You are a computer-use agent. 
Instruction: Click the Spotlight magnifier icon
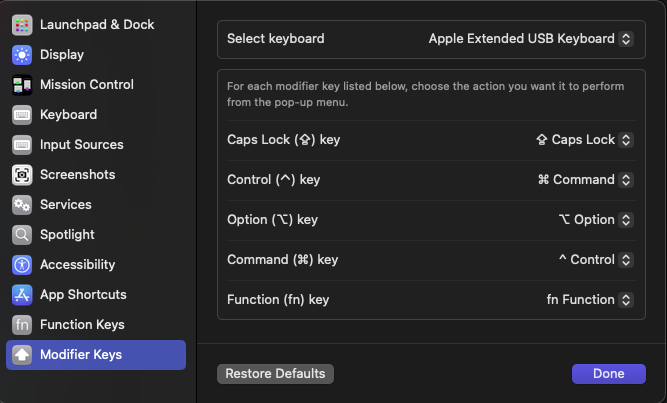click(22, 234)
